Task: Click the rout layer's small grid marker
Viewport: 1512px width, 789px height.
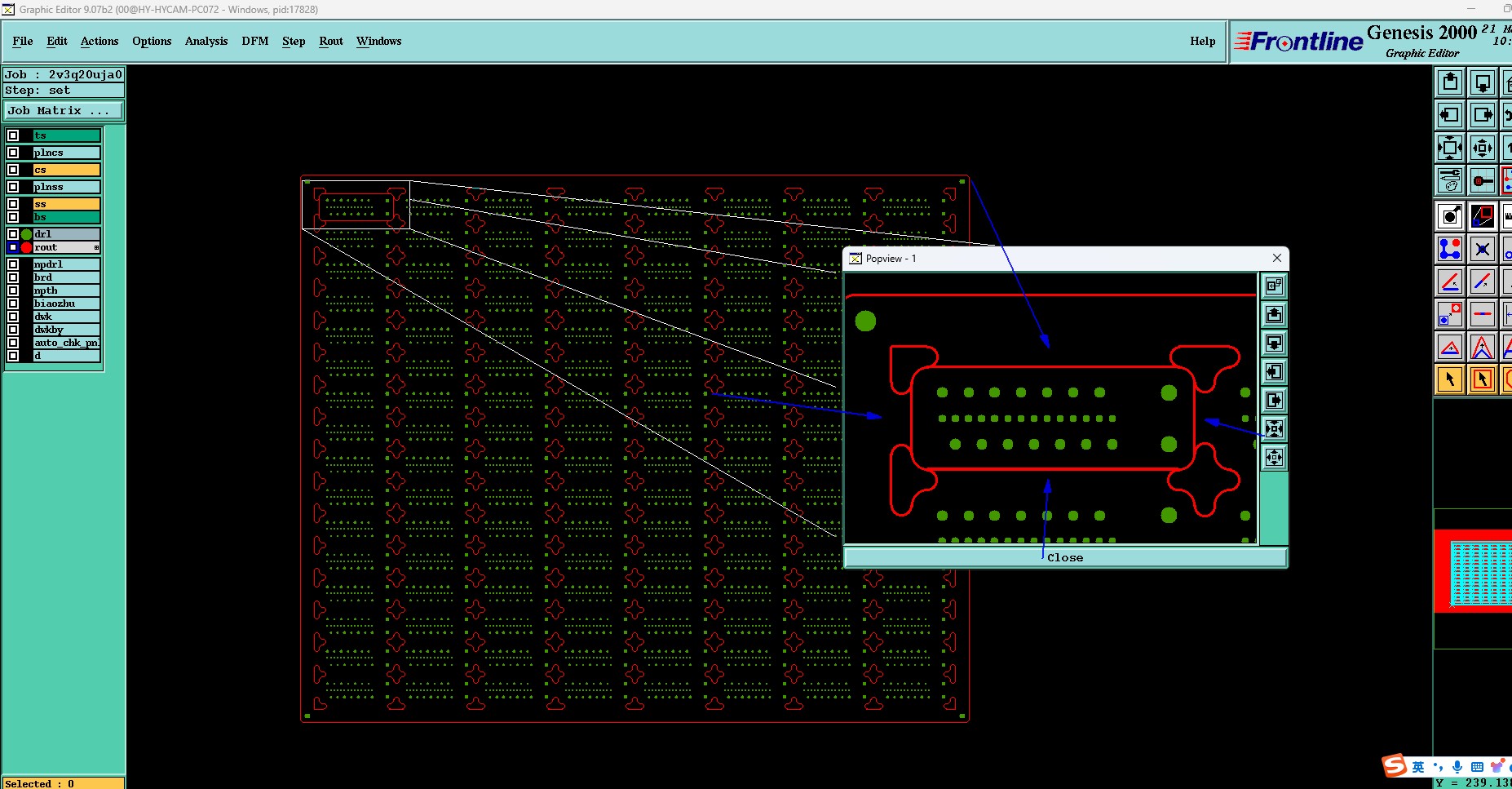Action: (96, 247)
